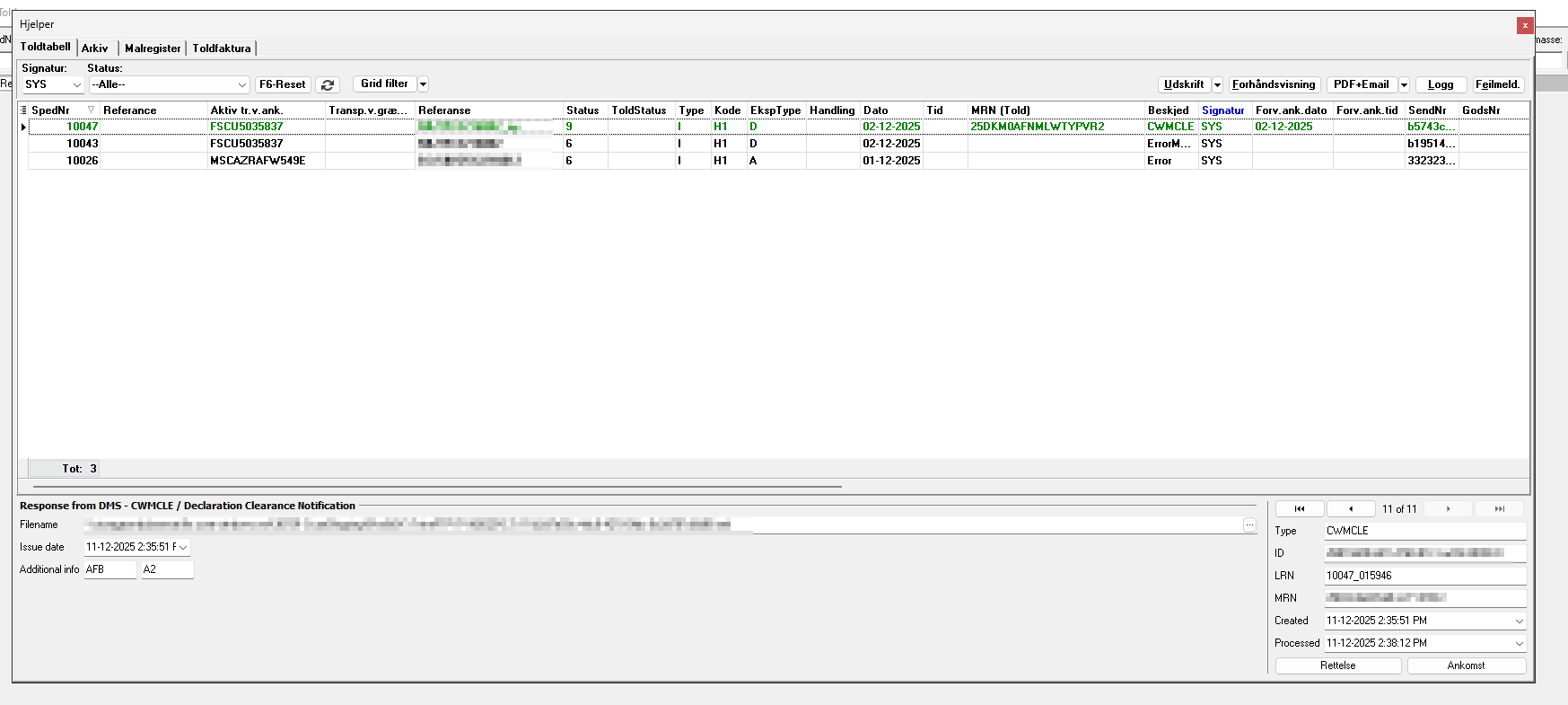Browse filename with the ellipsis button
Screen dimensions: 1568x705
[x=1249, y=525]
